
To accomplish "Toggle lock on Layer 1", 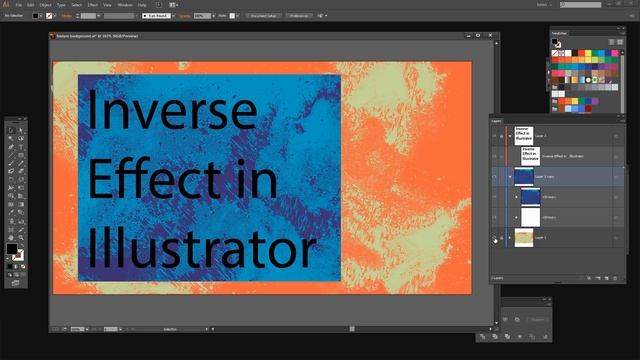I will tap(501, 238).
